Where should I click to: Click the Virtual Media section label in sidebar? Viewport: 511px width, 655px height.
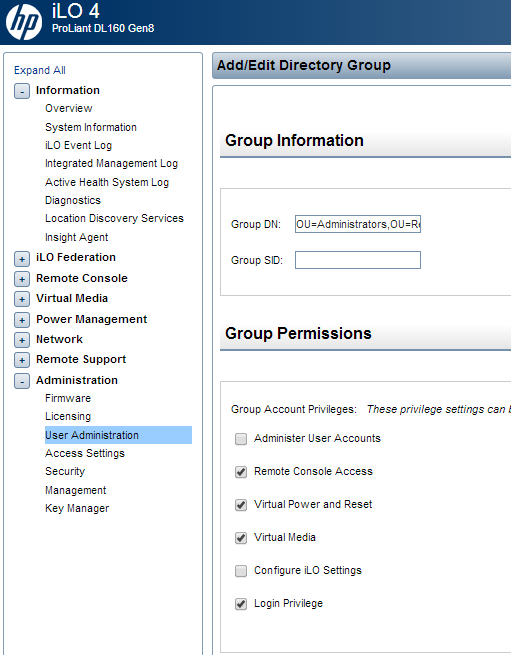[72, 298]
